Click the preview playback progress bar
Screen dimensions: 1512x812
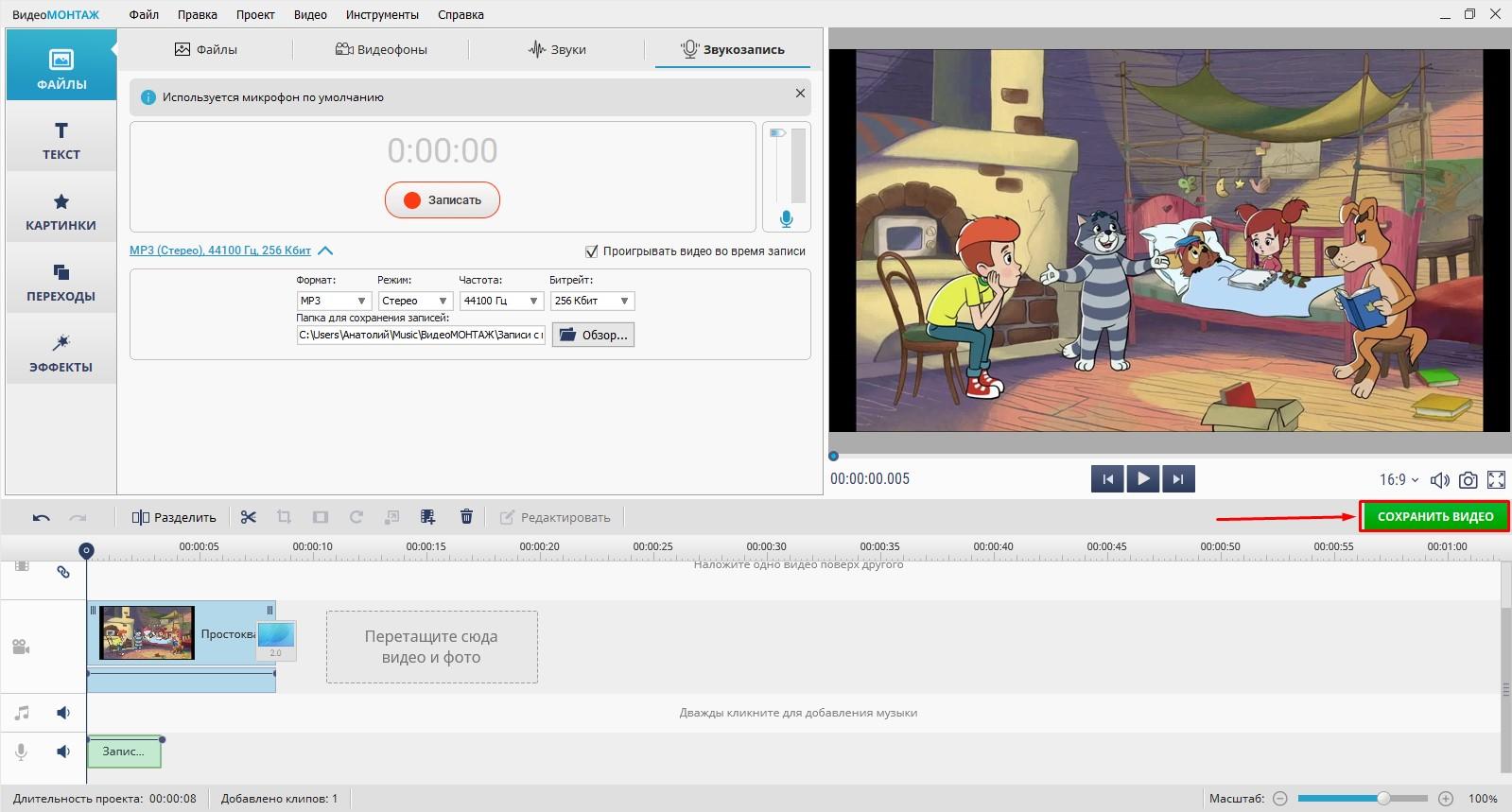click(1168, 456)
